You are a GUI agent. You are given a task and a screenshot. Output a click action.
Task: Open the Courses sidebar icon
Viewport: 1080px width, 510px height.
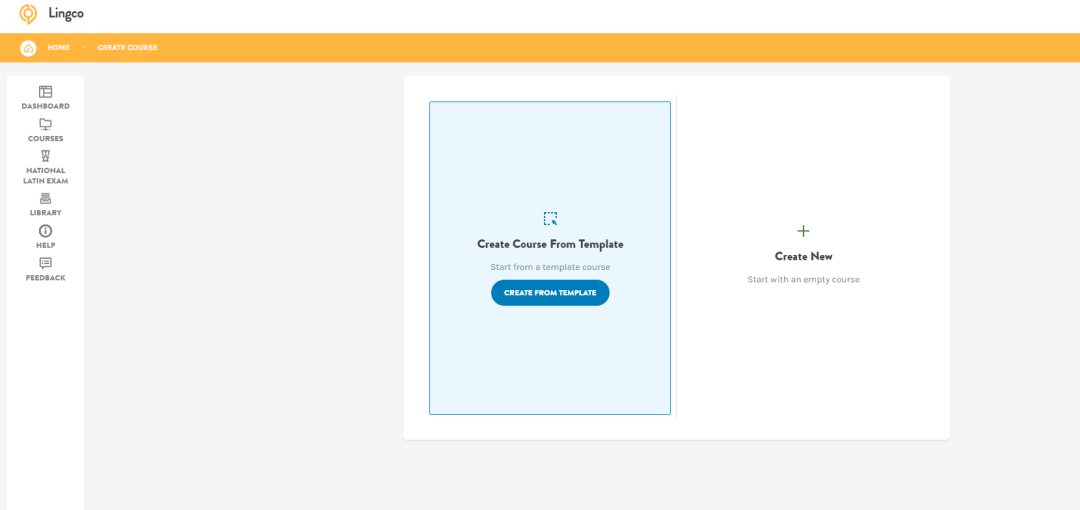tap(45, 124)
